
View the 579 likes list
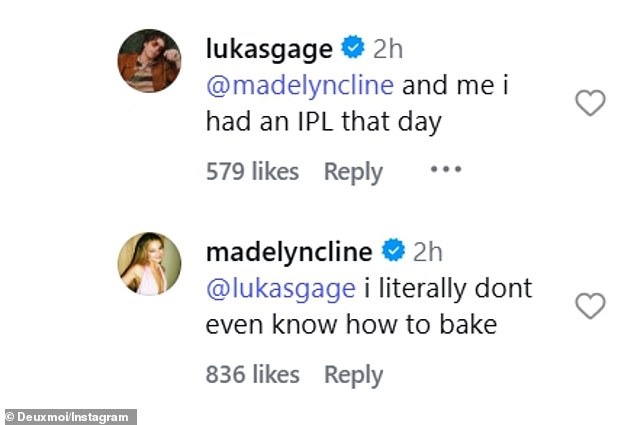(x=252, y=171)
